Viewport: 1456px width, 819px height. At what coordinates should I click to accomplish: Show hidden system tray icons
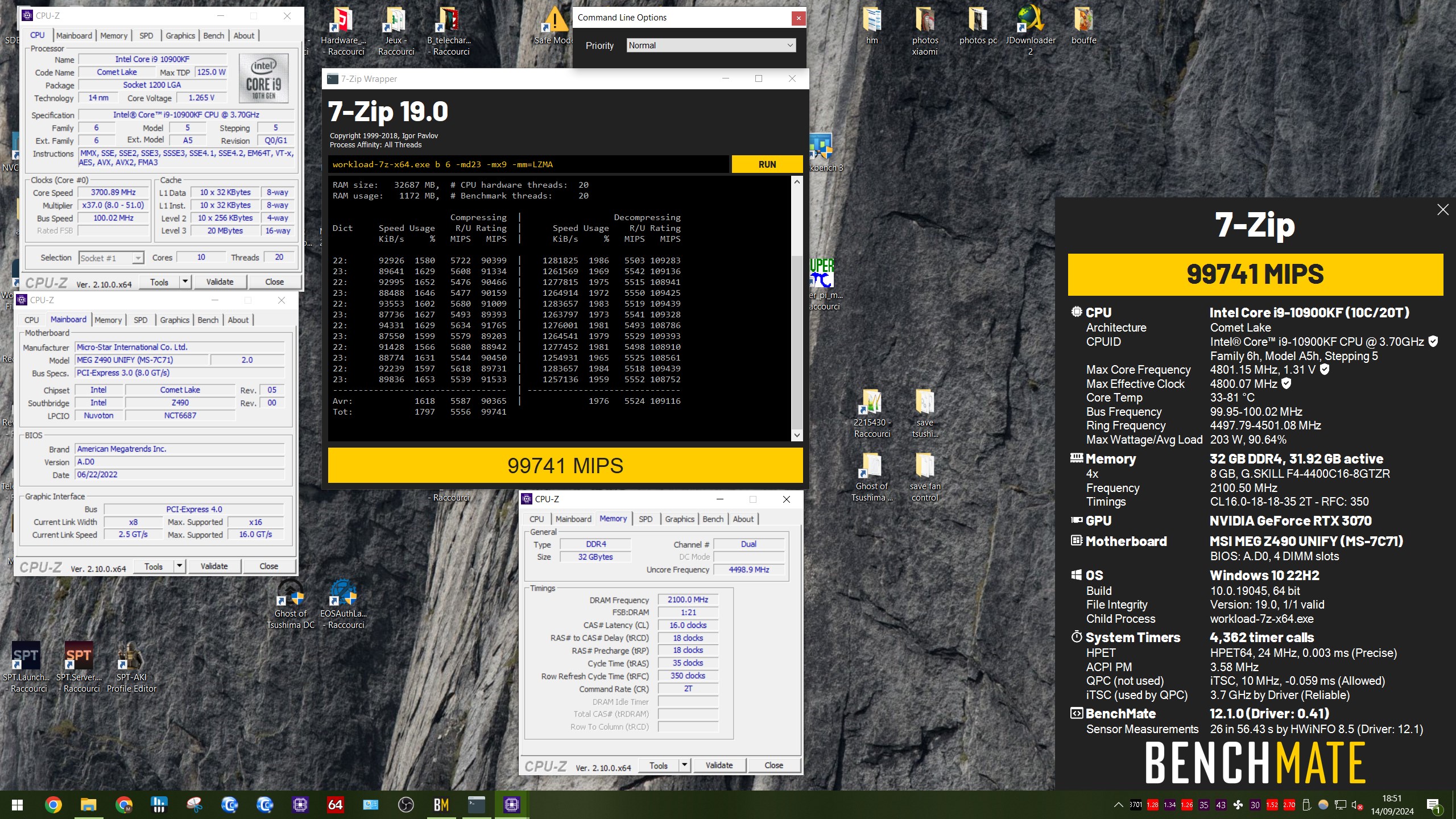1118,805
